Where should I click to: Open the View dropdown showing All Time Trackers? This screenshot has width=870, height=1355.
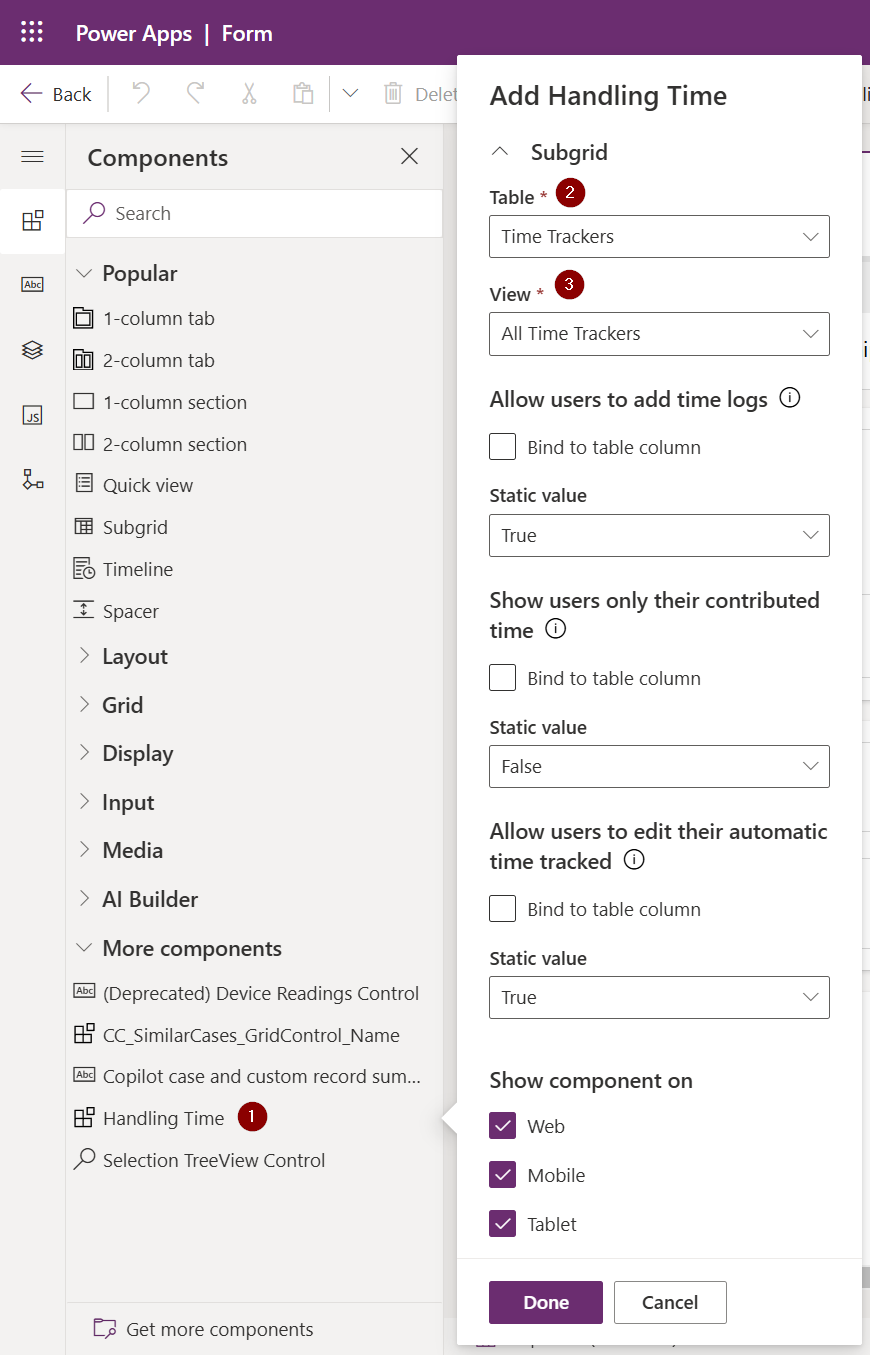[659, 334]
